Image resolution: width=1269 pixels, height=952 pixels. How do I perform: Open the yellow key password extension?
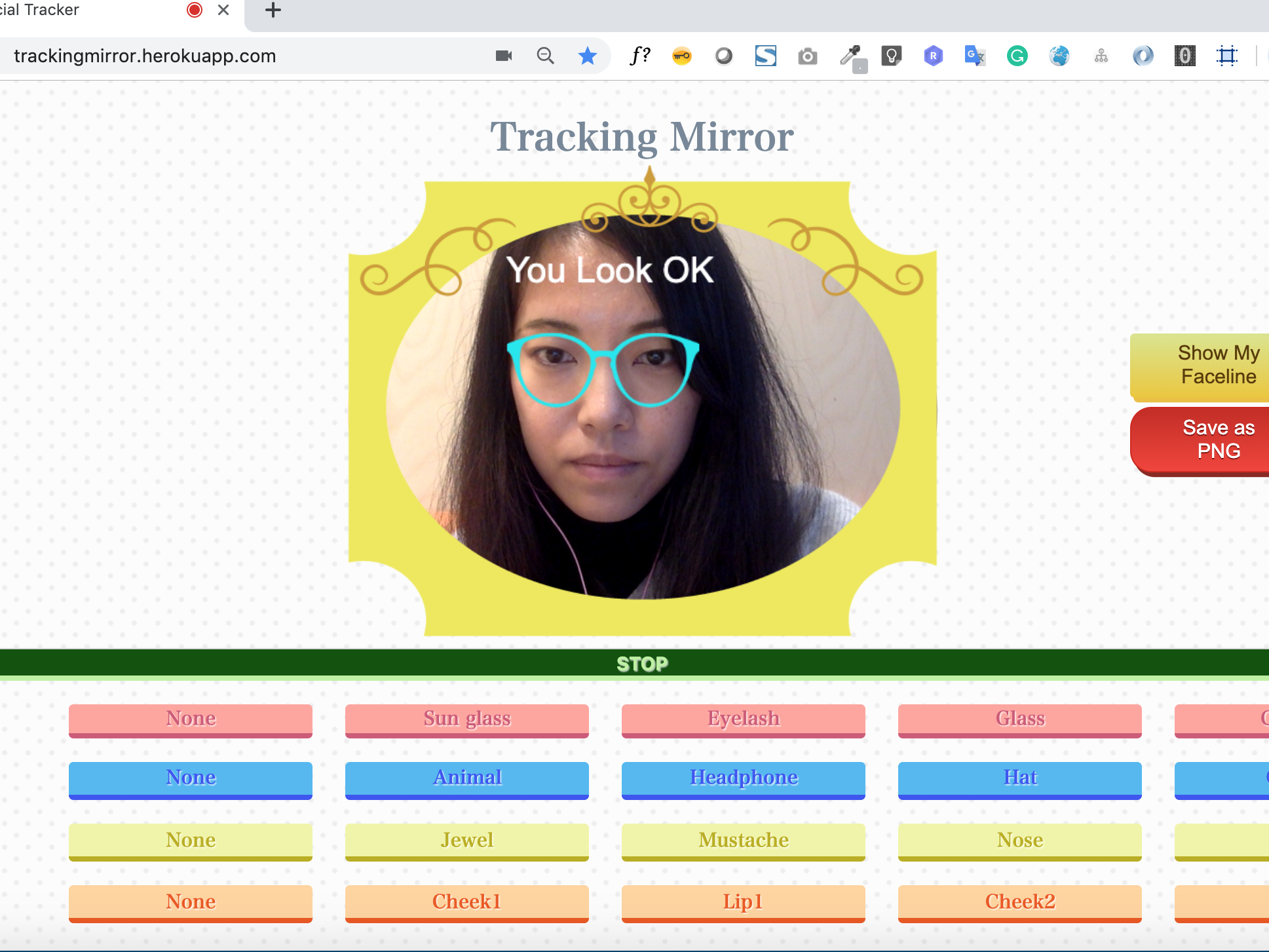682,56
